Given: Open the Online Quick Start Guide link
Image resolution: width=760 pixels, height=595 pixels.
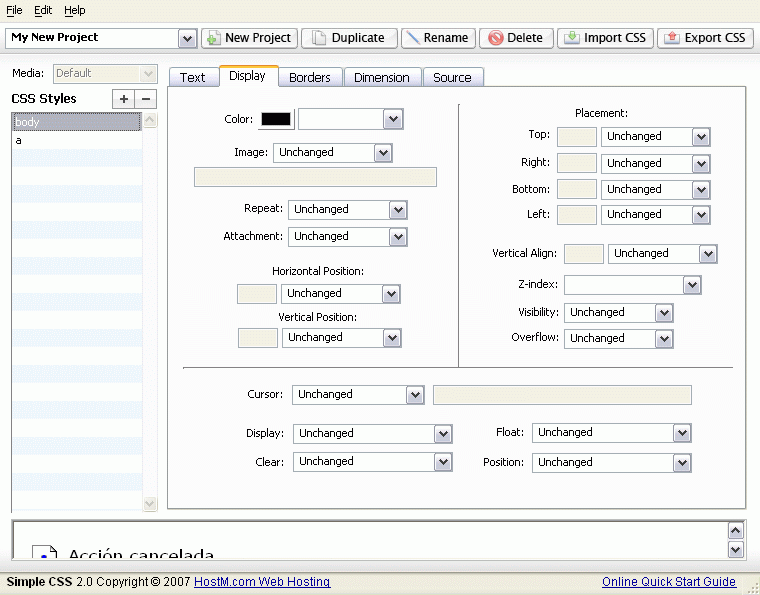Looking at the screenshot, I should point(668,582).
